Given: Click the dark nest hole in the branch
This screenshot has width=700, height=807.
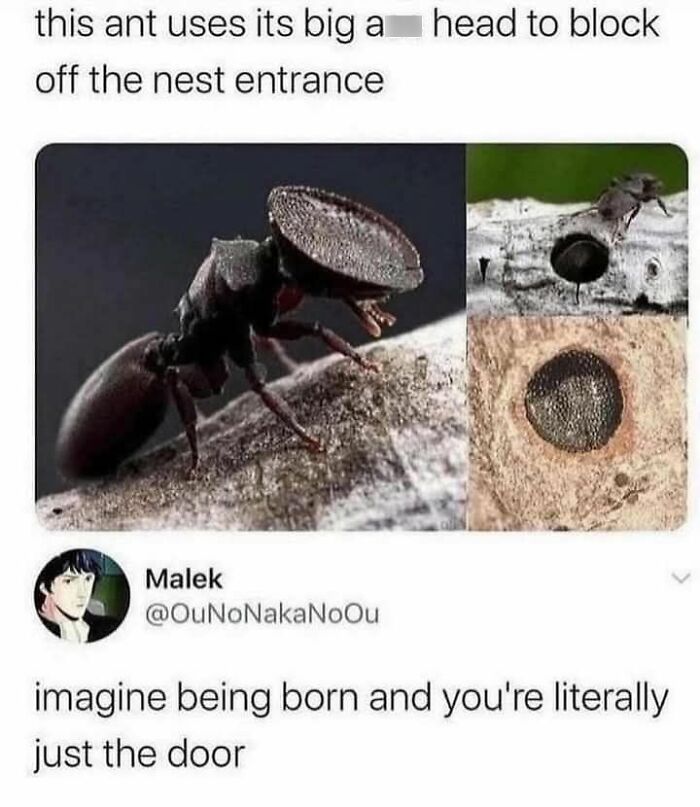Looking at the screenshot, I should [580, 257].
